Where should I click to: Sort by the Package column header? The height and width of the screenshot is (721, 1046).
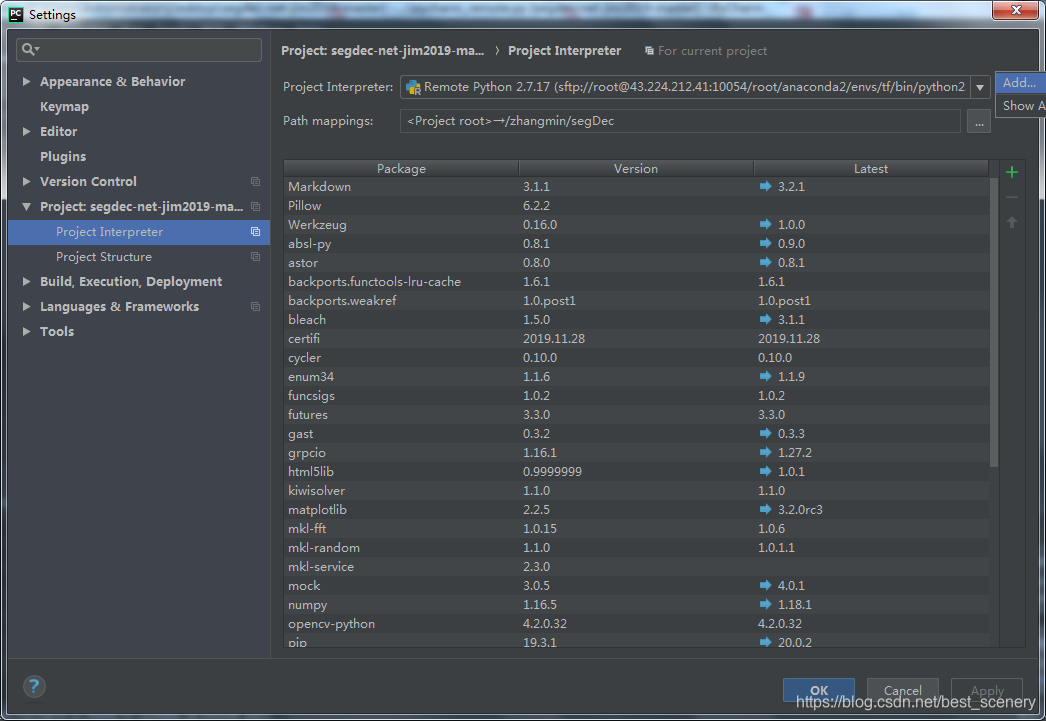click(x=401, y=169)
